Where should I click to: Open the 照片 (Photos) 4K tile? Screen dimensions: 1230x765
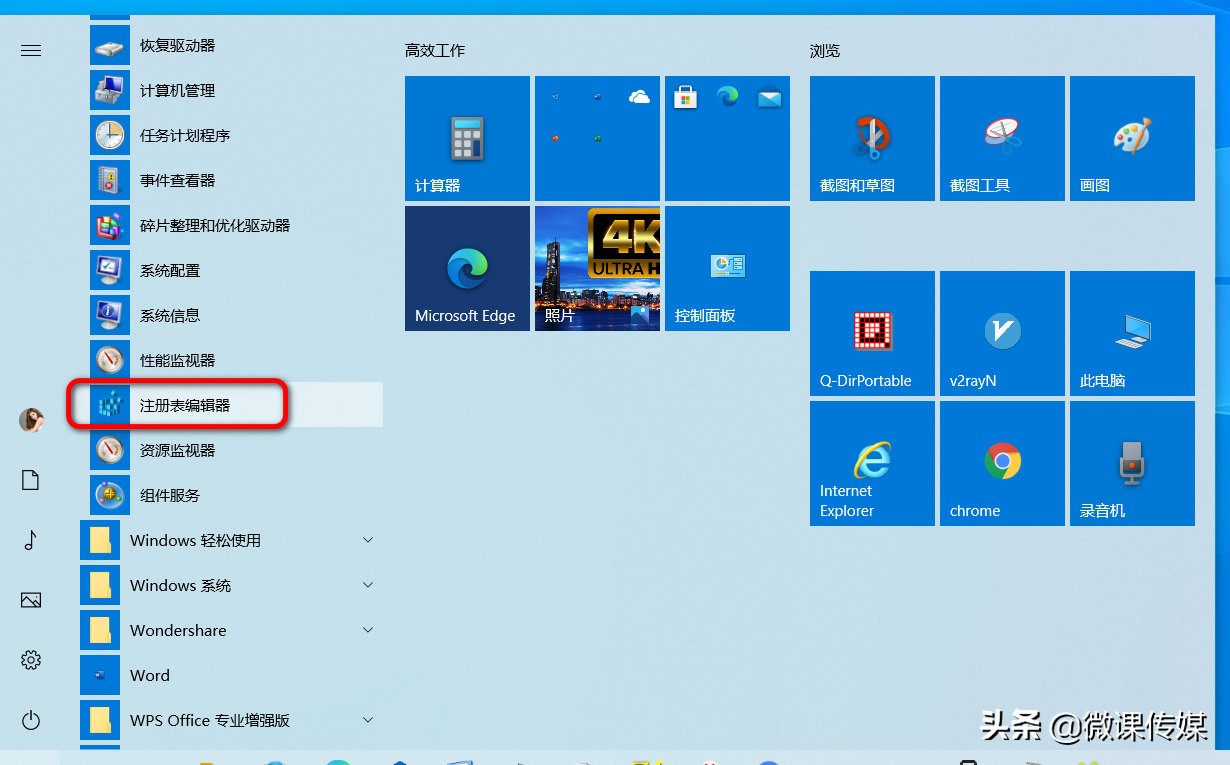(597, 268)
